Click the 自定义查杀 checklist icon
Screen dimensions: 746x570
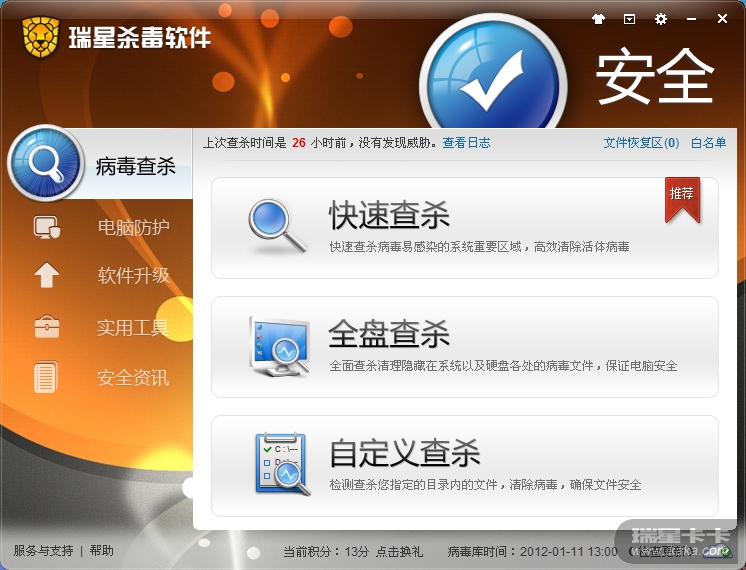pos(282,464)
